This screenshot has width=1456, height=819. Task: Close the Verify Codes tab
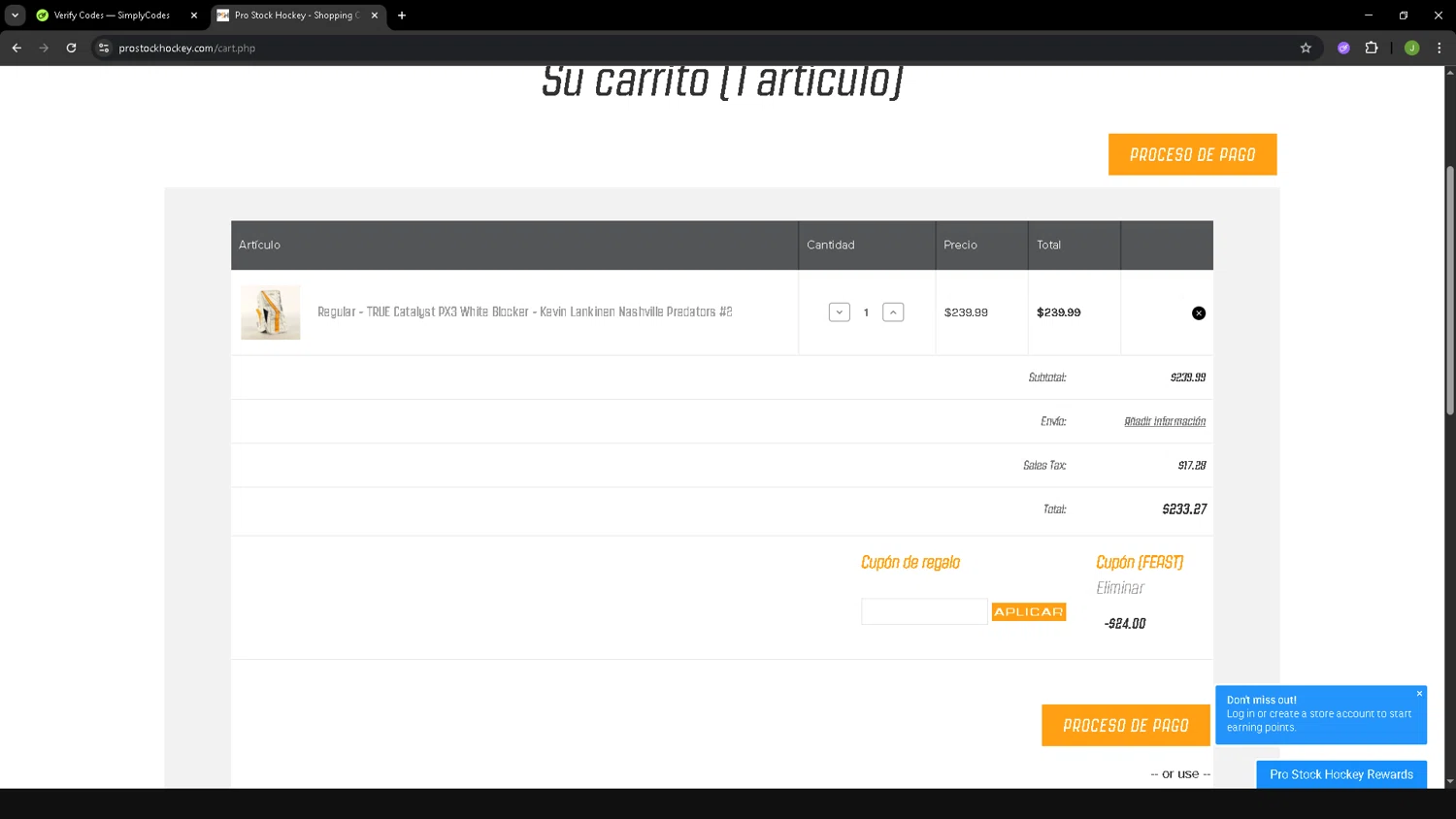[x=194, y=16]
